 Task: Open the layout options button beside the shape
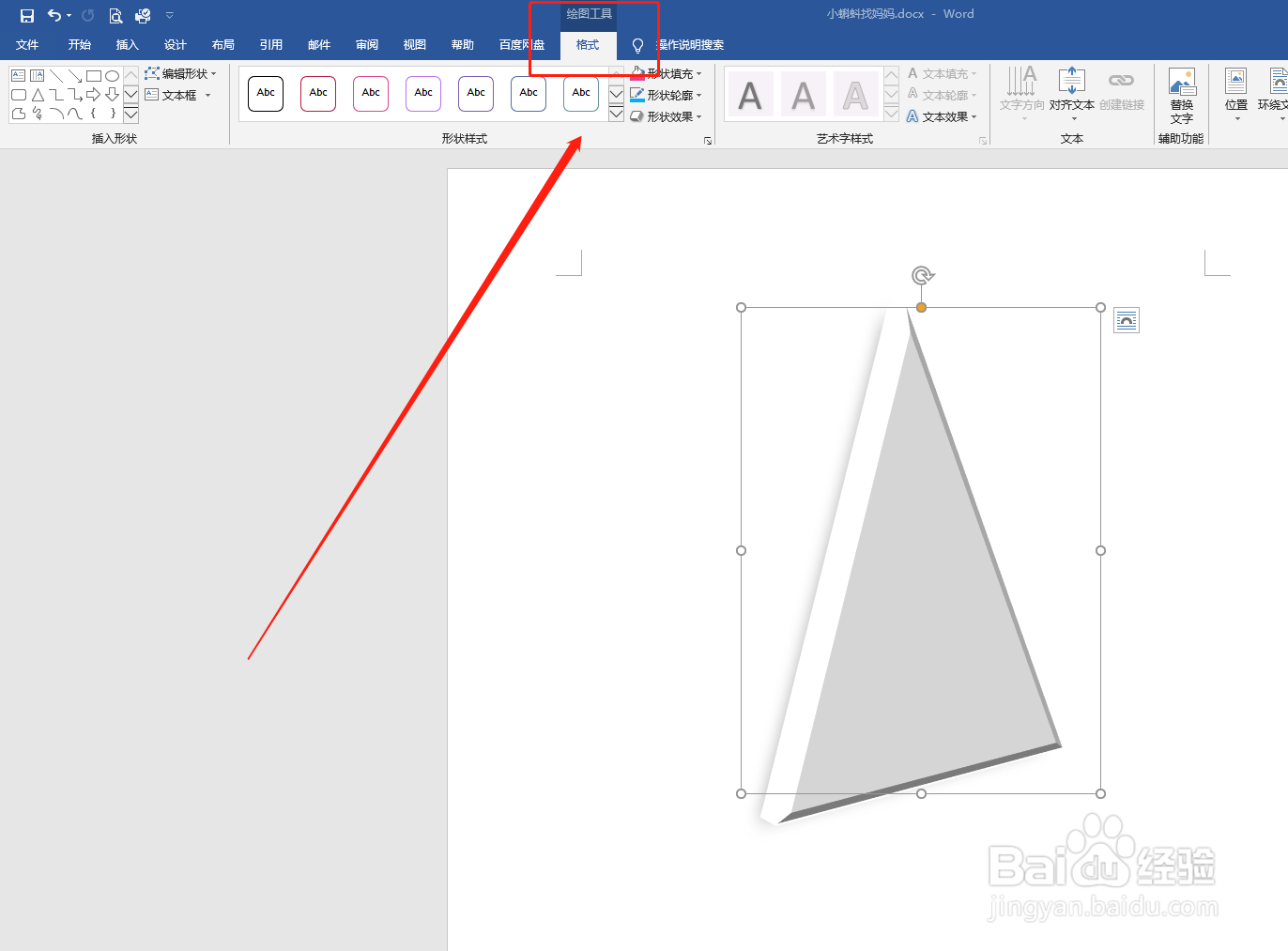coord(1127,321)
